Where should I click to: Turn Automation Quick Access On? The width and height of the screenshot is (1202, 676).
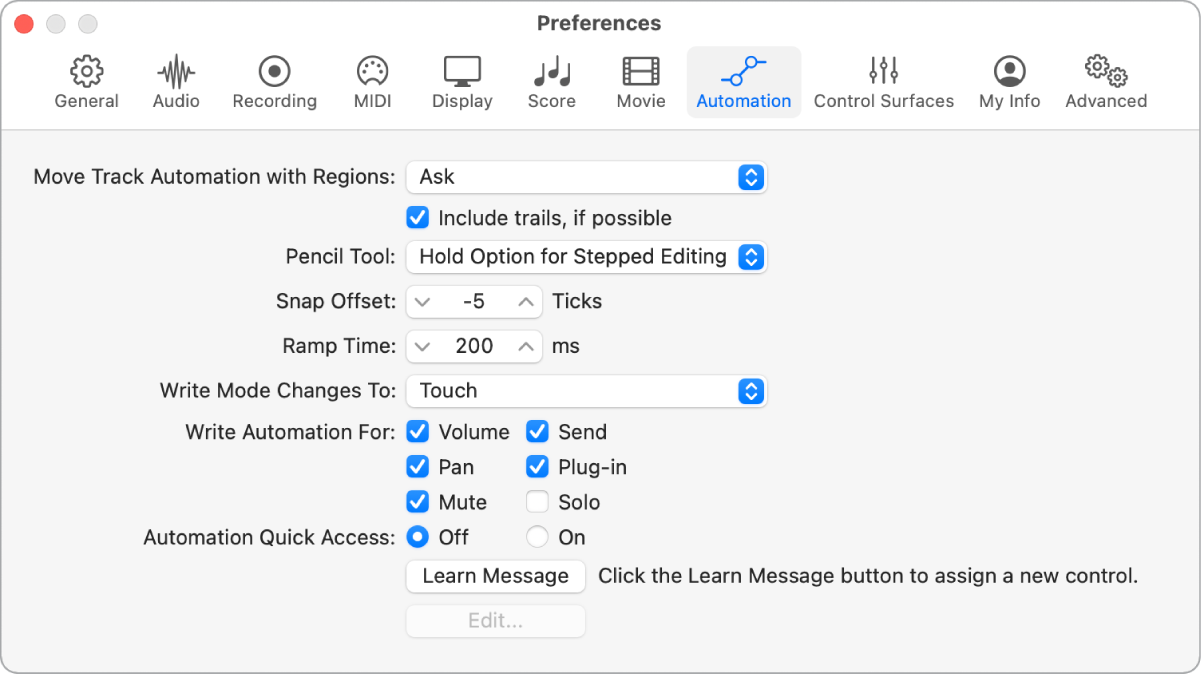[x=538, y=537]
